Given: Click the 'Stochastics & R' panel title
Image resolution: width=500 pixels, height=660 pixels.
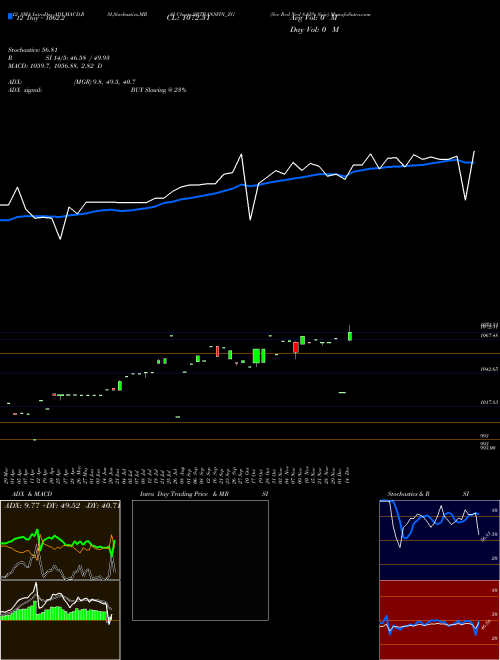Looking at the screenshot, I should (x=409, y=494).
